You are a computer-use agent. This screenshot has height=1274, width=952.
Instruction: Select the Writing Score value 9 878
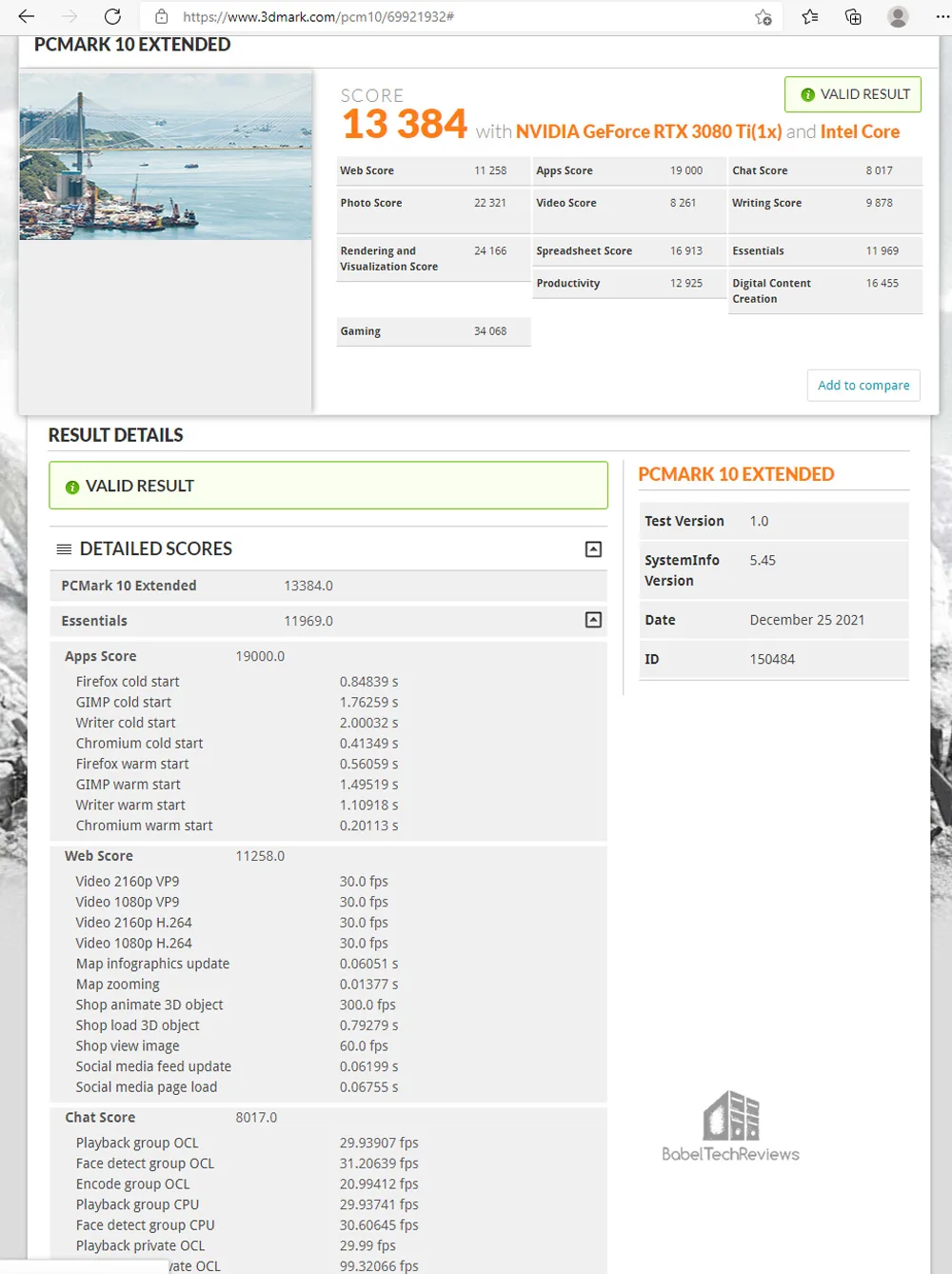[879, 203]
